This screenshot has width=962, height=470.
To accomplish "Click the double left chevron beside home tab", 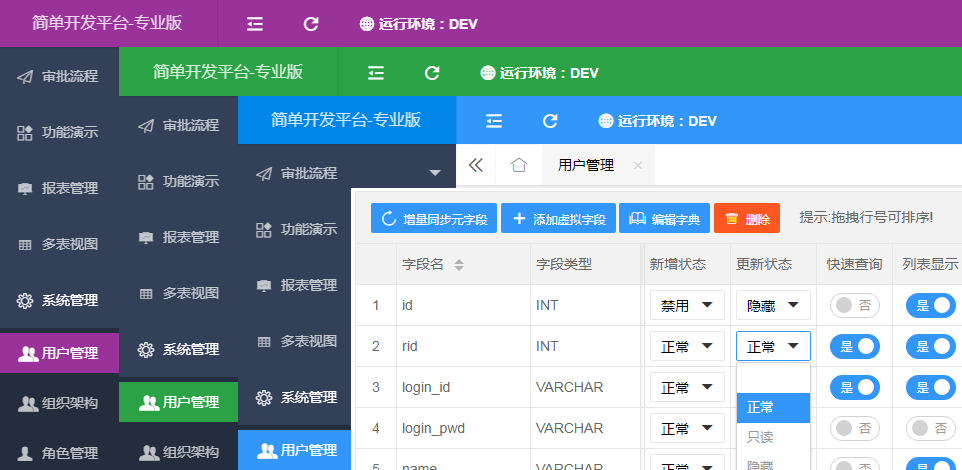I will 476,165.
